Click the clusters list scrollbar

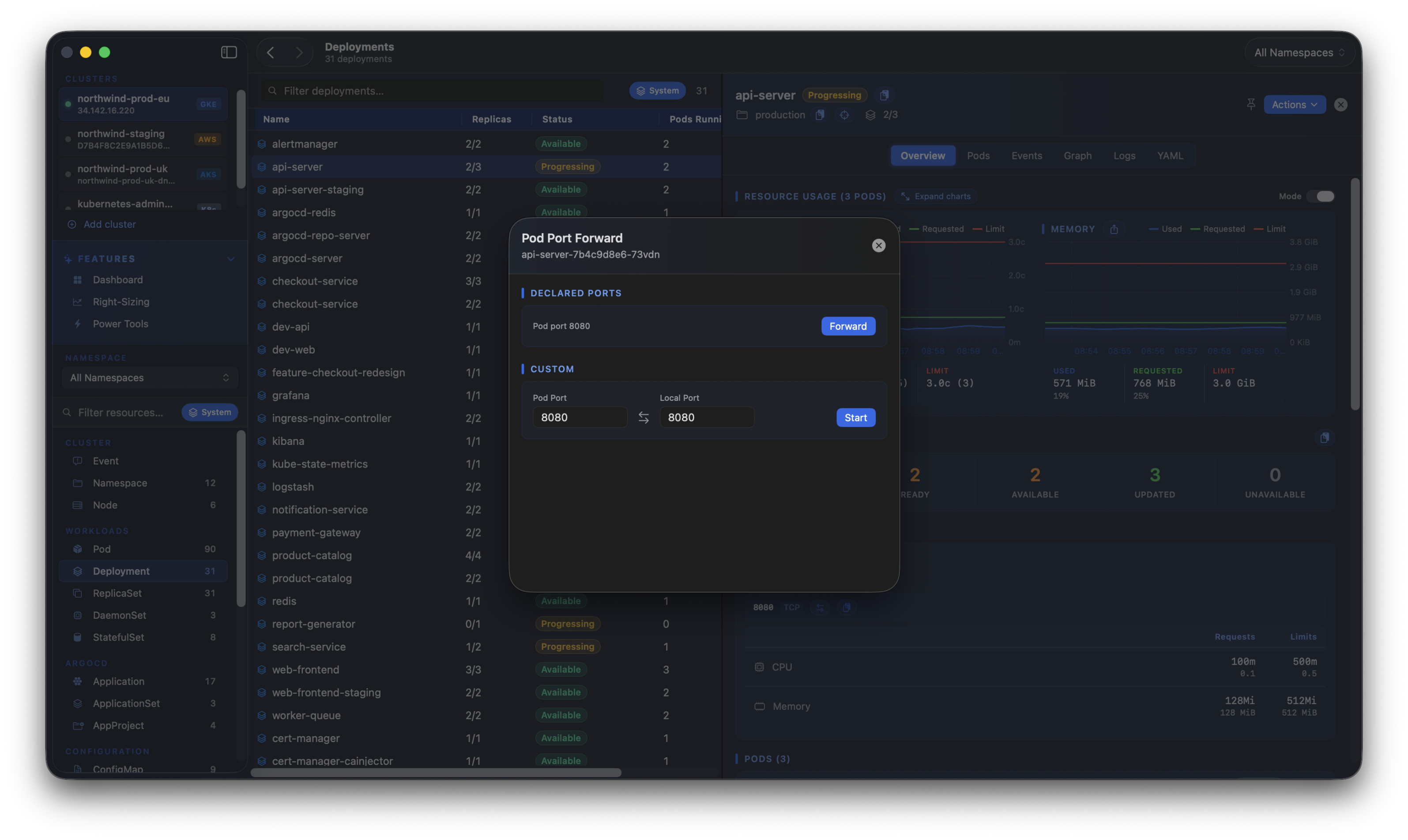pyautogui.click(x=241, y=139)
